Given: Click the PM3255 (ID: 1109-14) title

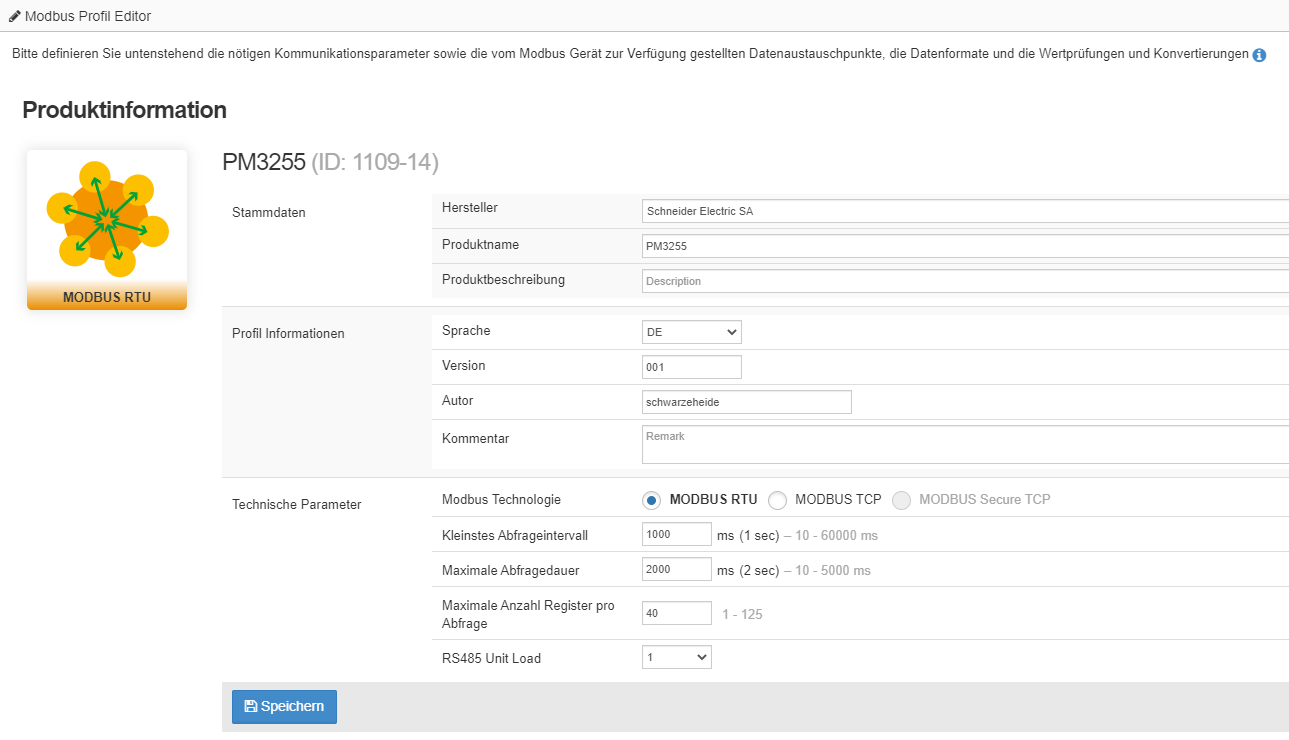Looking at the screenshot, I should click(330, 162).
